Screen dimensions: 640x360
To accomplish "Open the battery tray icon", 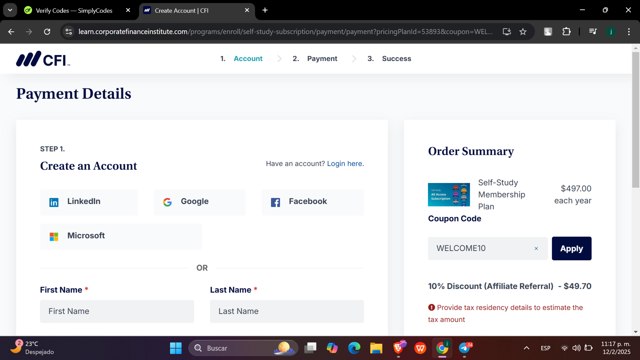I will coord(588,348).
